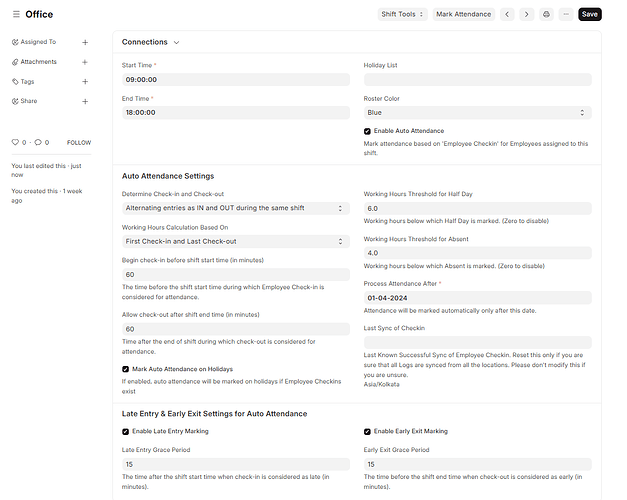This screenshot has height=500, width=627.
Task: Click the Tags label icon
Action: [15, 82]
